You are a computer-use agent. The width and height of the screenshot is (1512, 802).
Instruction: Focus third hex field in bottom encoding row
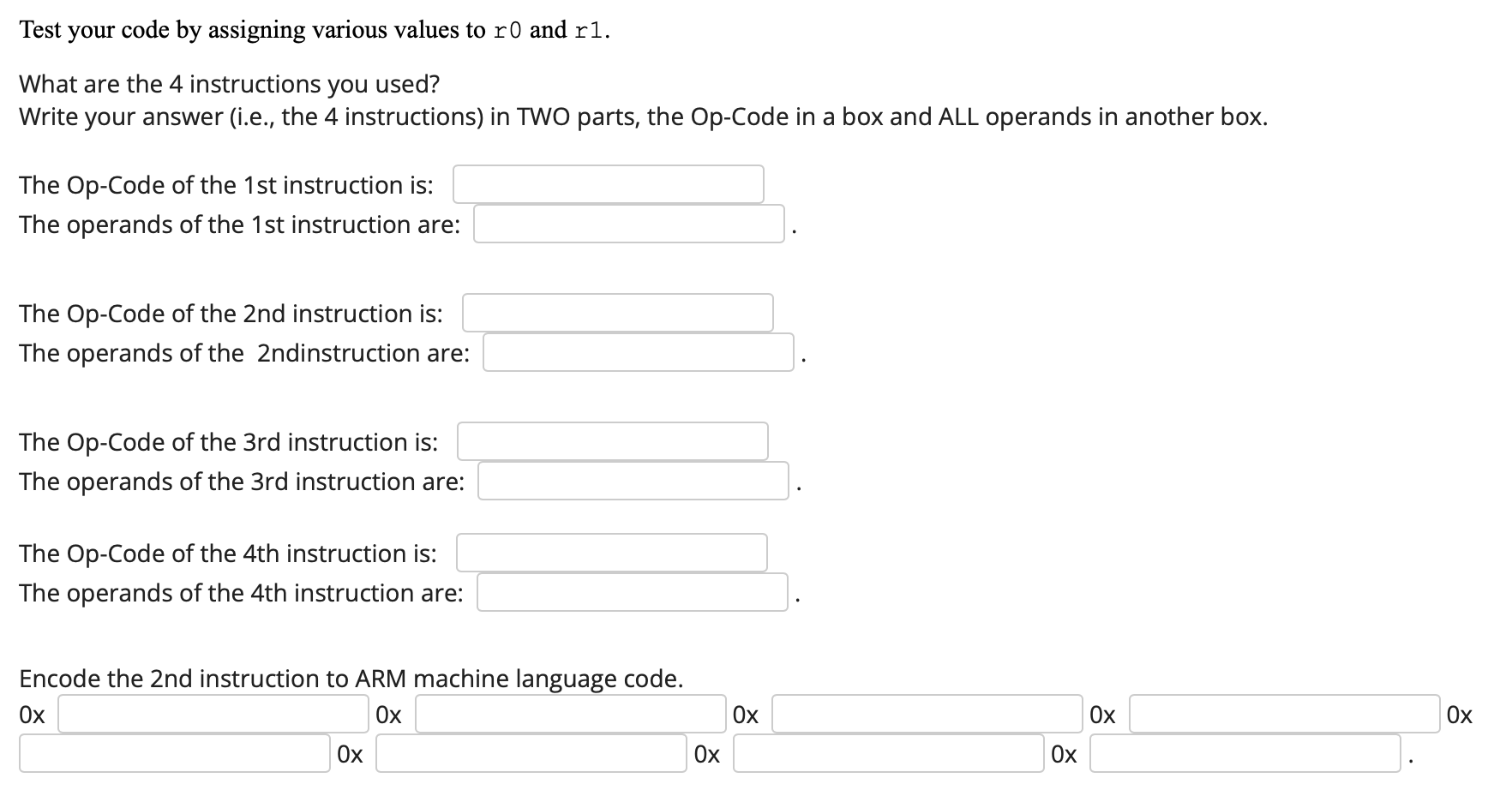(888, 753)
